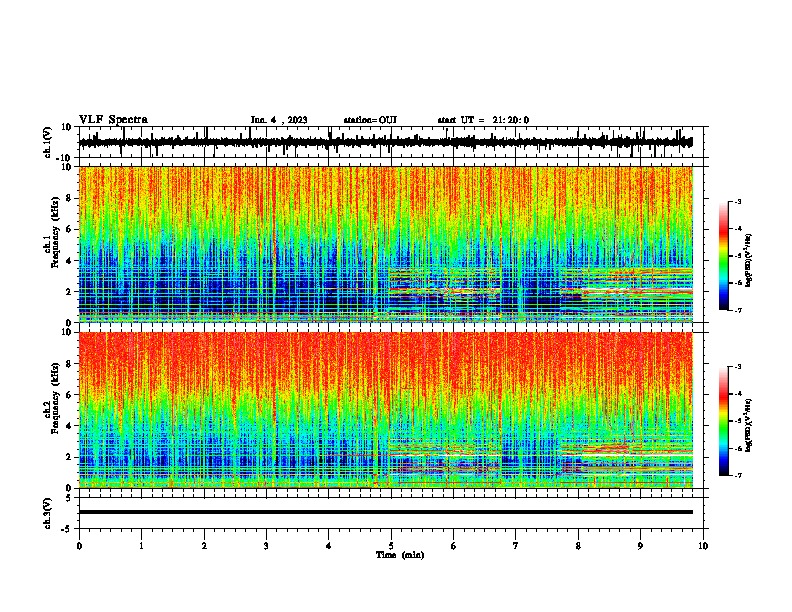
Task: Click time axis tick label 3
Action: (x=266, y=546)
